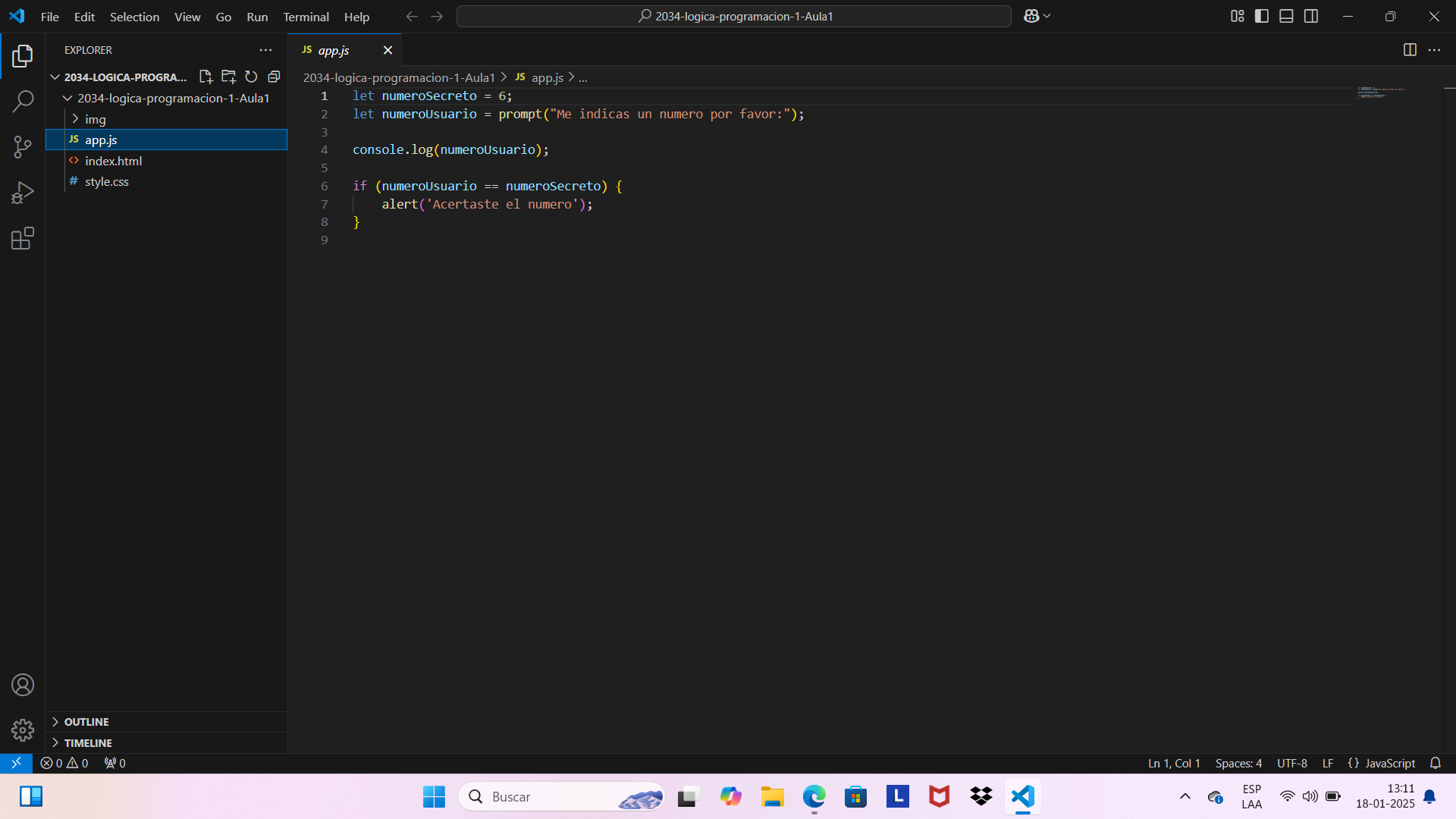
Task: Click the editor minimap preview
Action: [x=1382, y=93]
